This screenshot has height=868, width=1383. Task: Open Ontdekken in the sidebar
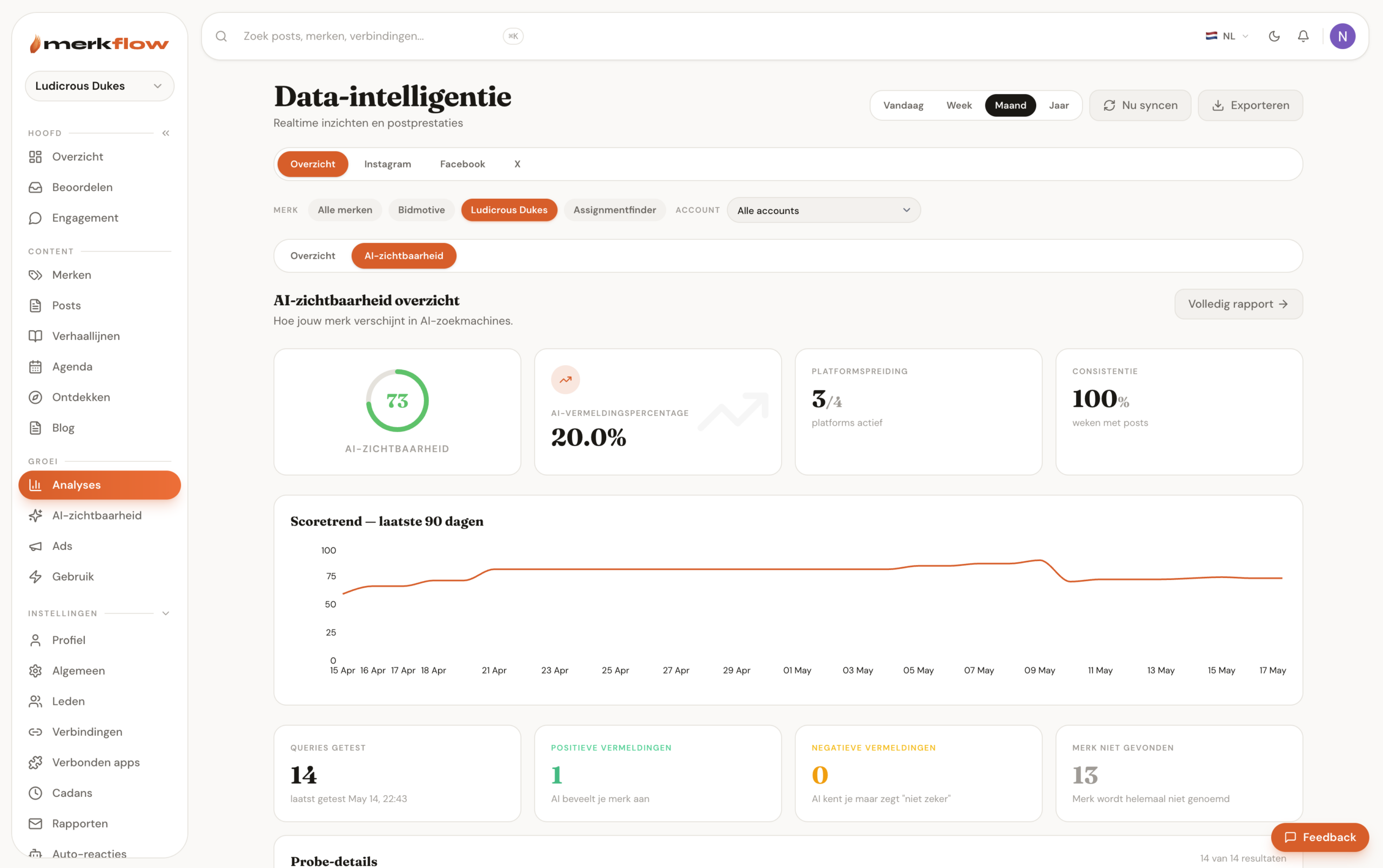coord(99,397)
